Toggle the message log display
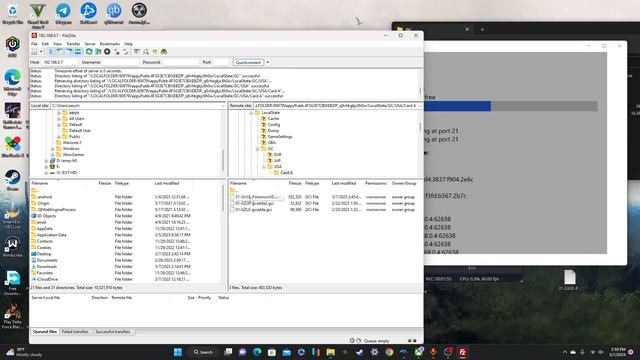Screen dimensions: 640x360 click(51, 52)
